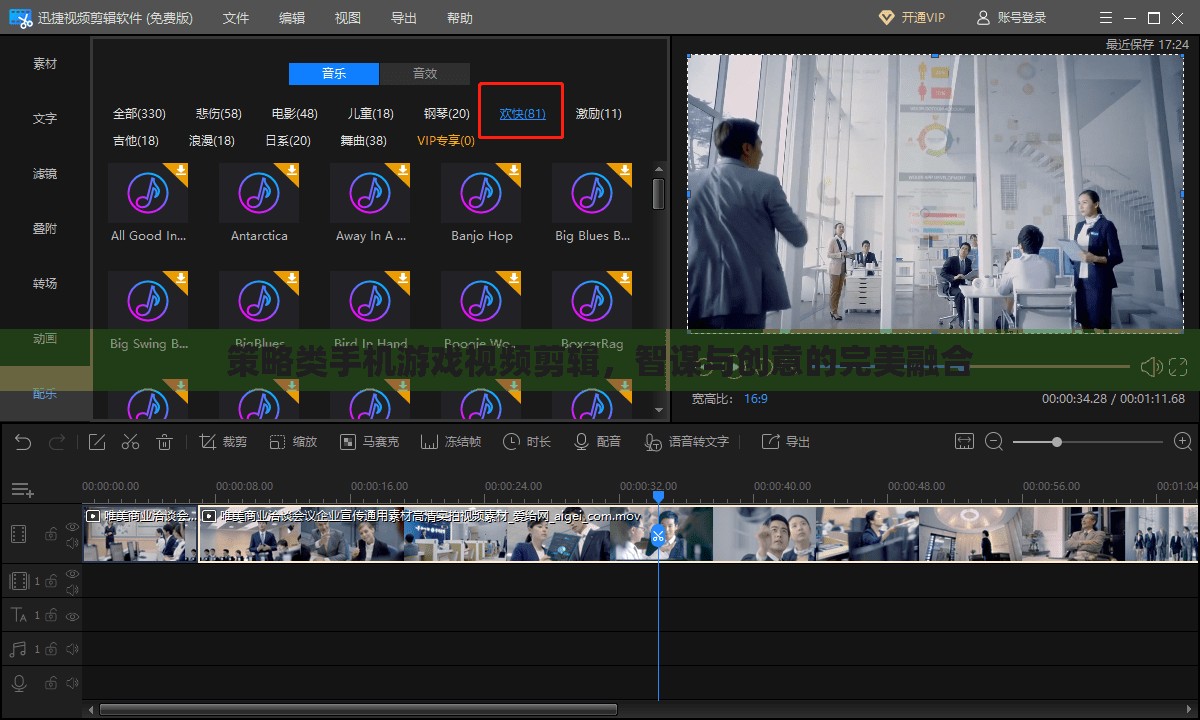Download the Antarctica music track
The width and height of the screenshot is (1200, 720).
(x=292, y=170)
